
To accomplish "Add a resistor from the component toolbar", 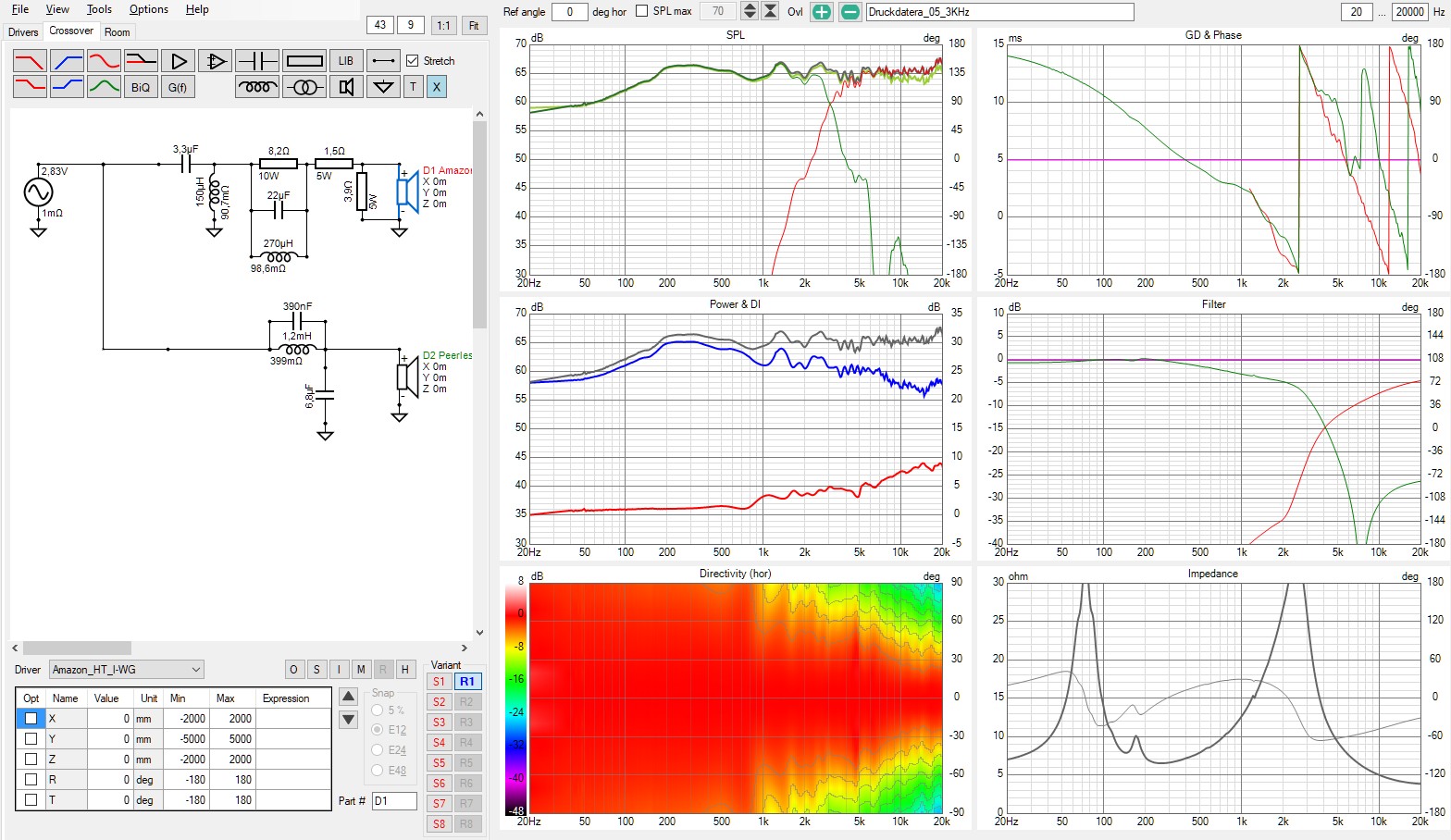I will pos(304,61).
